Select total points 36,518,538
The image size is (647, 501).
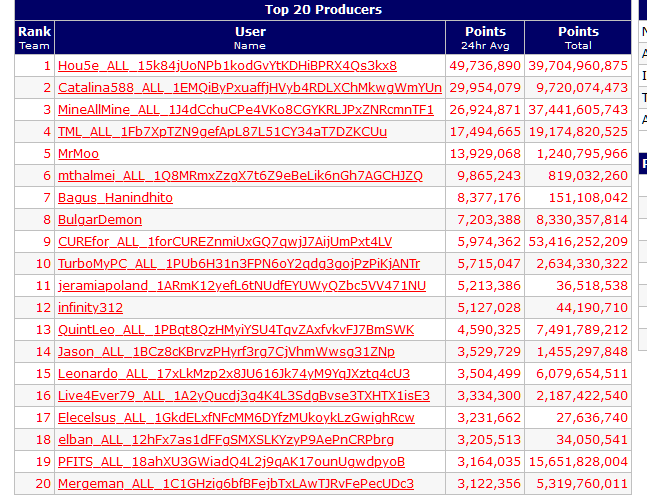[592, 286]
